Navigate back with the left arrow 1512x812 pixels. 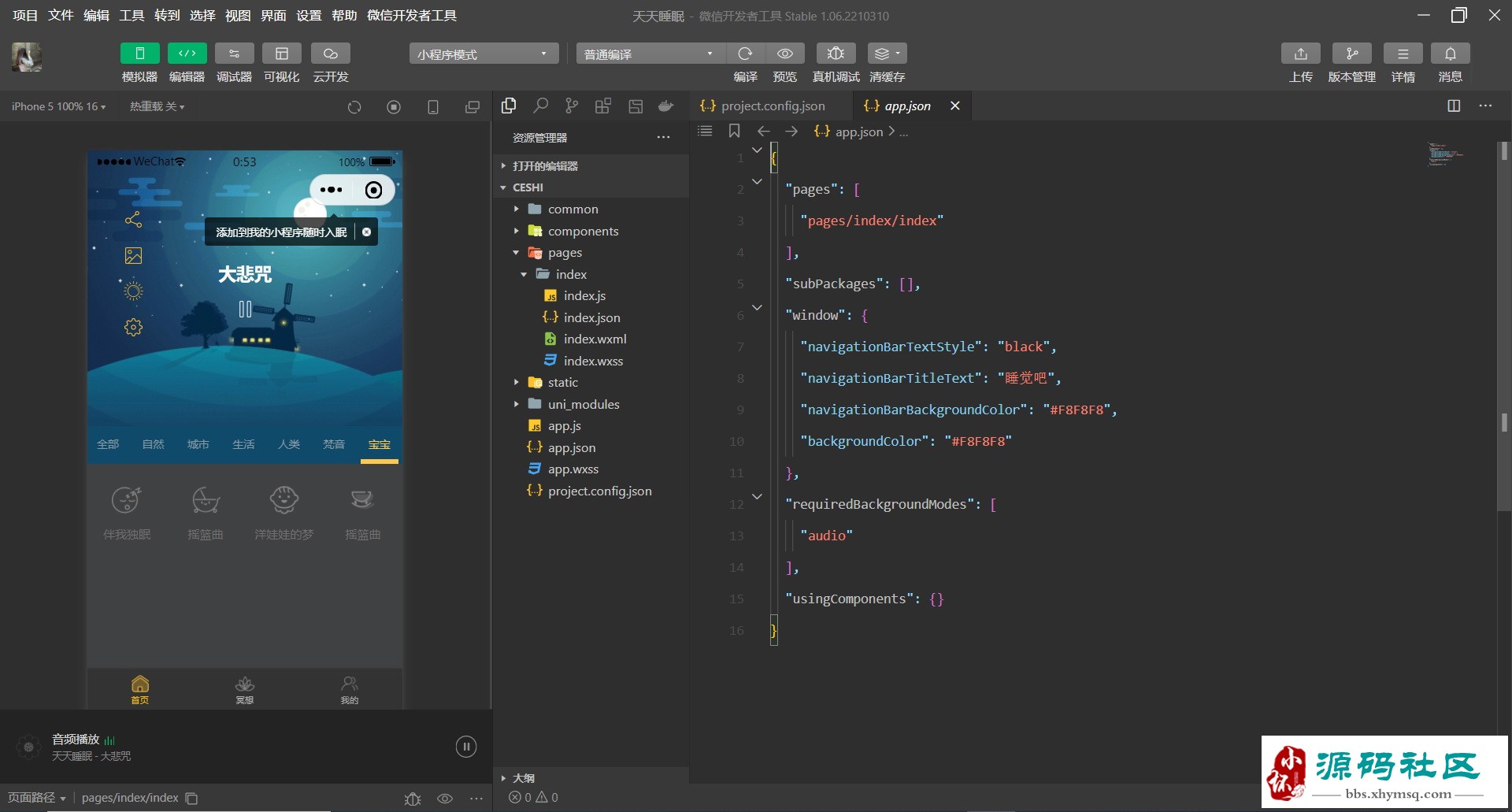pyautogui.click(x=763, y=131)
